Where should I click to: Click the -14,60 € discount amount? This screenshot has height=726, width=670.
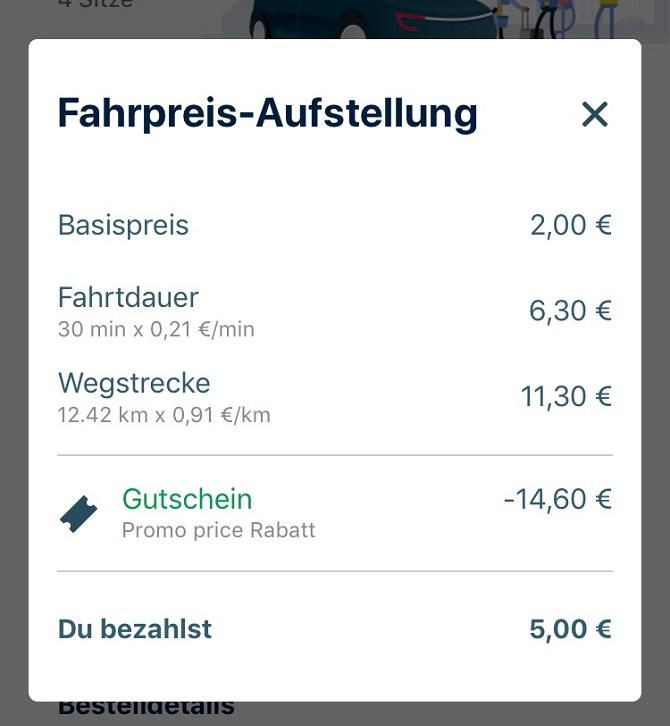point(557,499)
